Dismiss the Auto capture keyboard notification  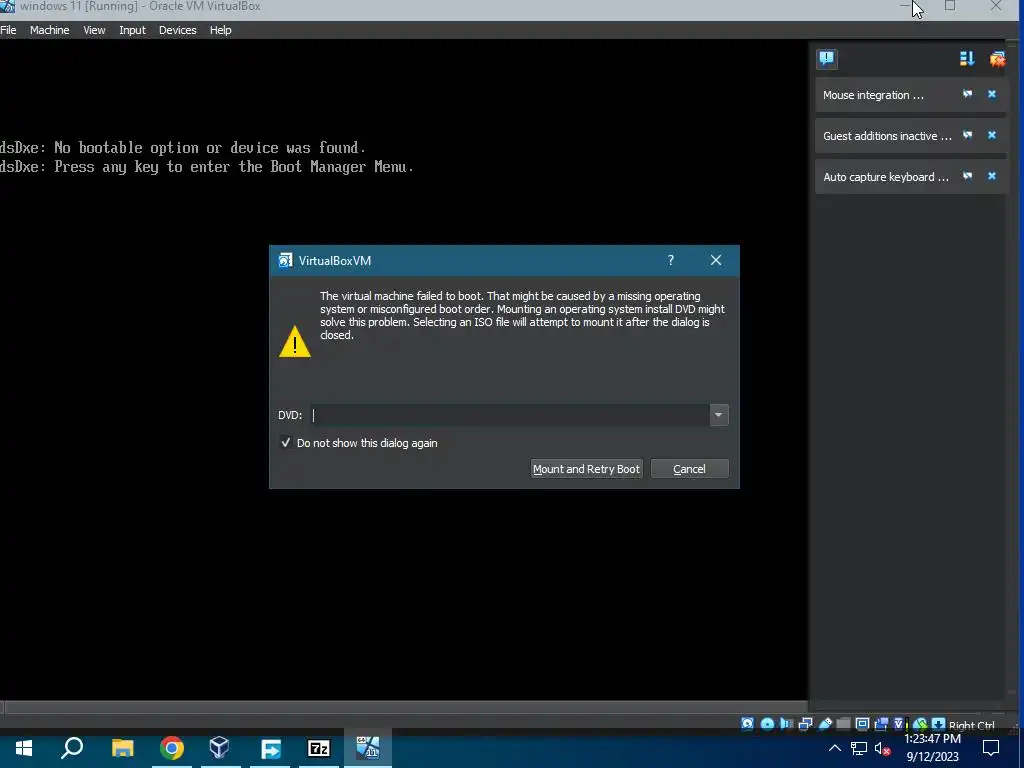pos(991,176)
